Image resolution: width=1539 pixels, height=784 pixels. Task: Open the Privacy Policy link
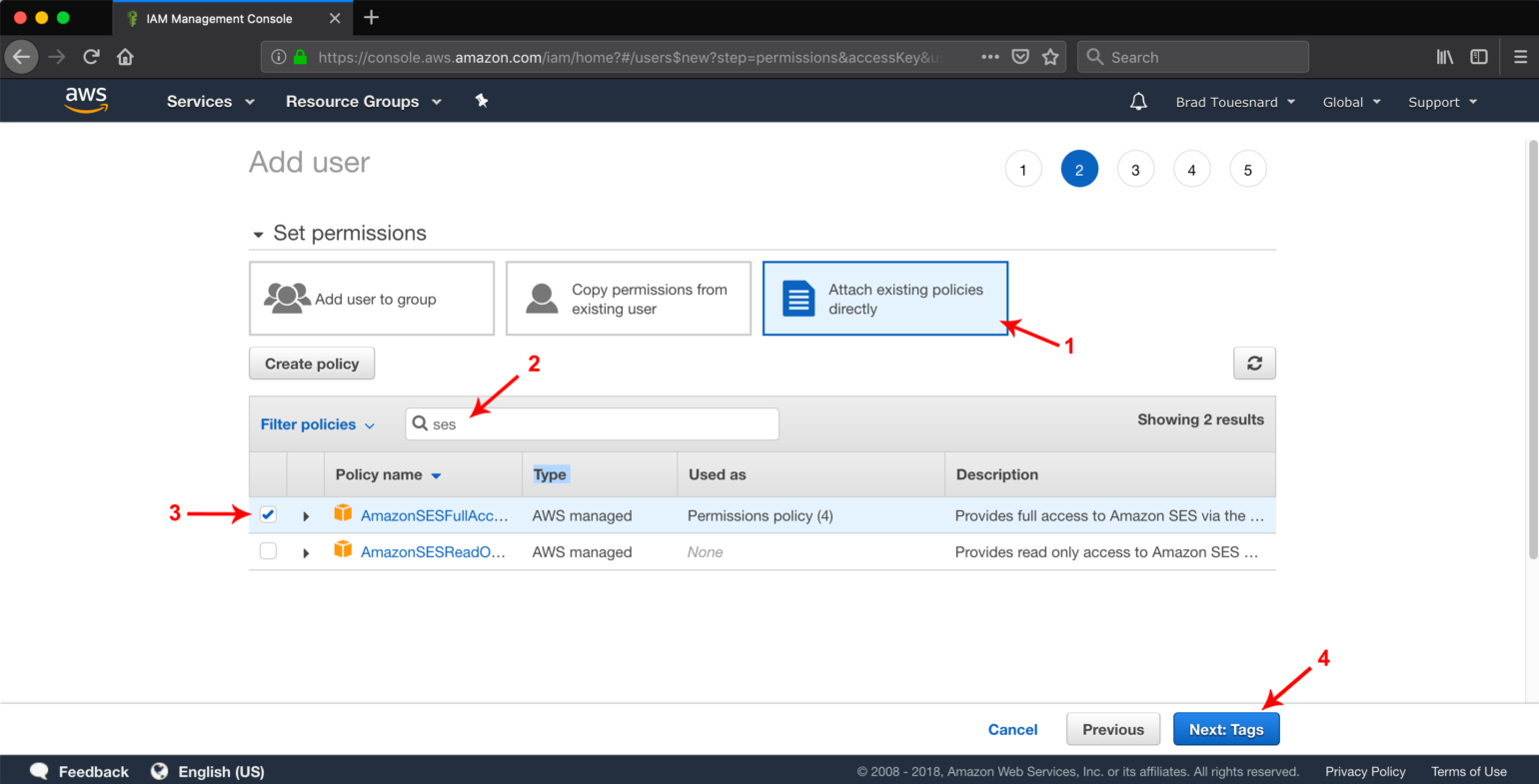coord(1365,771)
